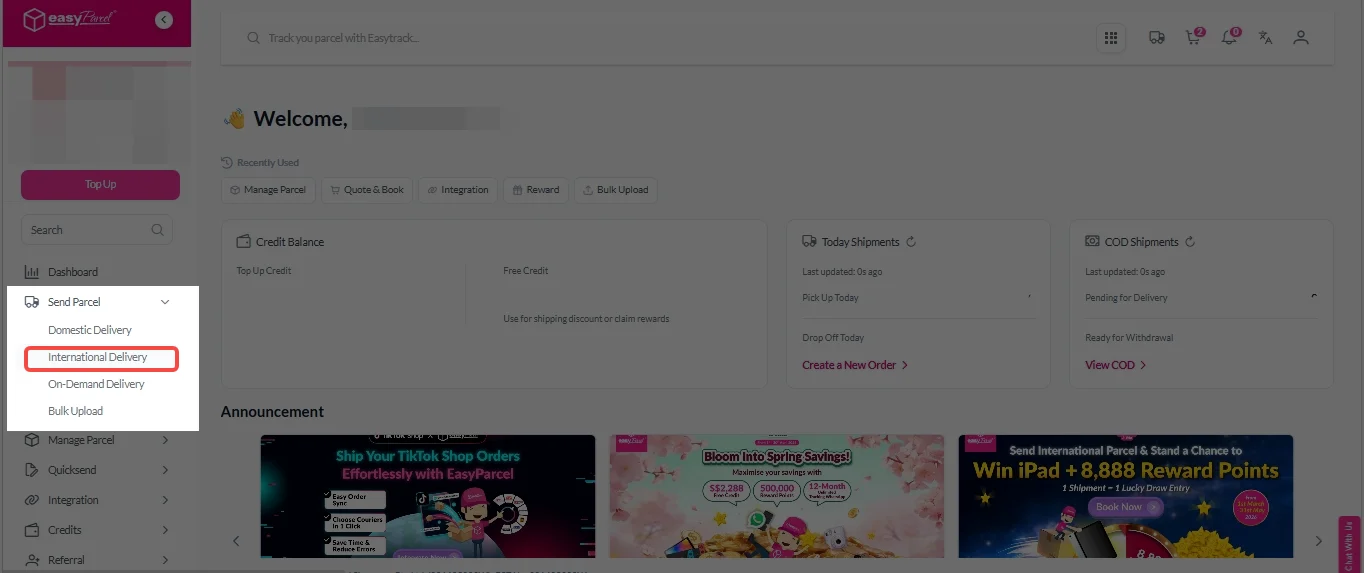Click the Easytrack parcel tracking search field
The image size is (1364, 573).
click(660, 38)
